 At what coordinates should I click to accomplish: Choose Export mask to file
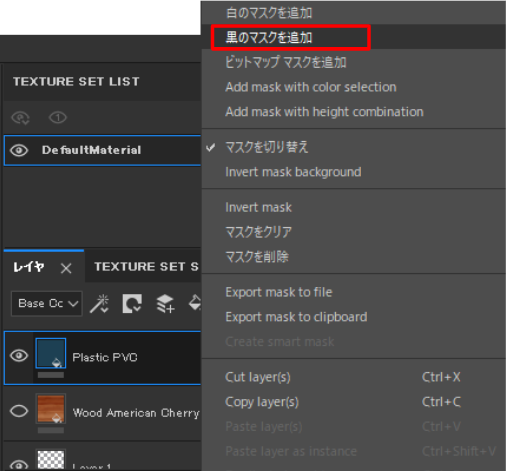click(x=354, y=292)
